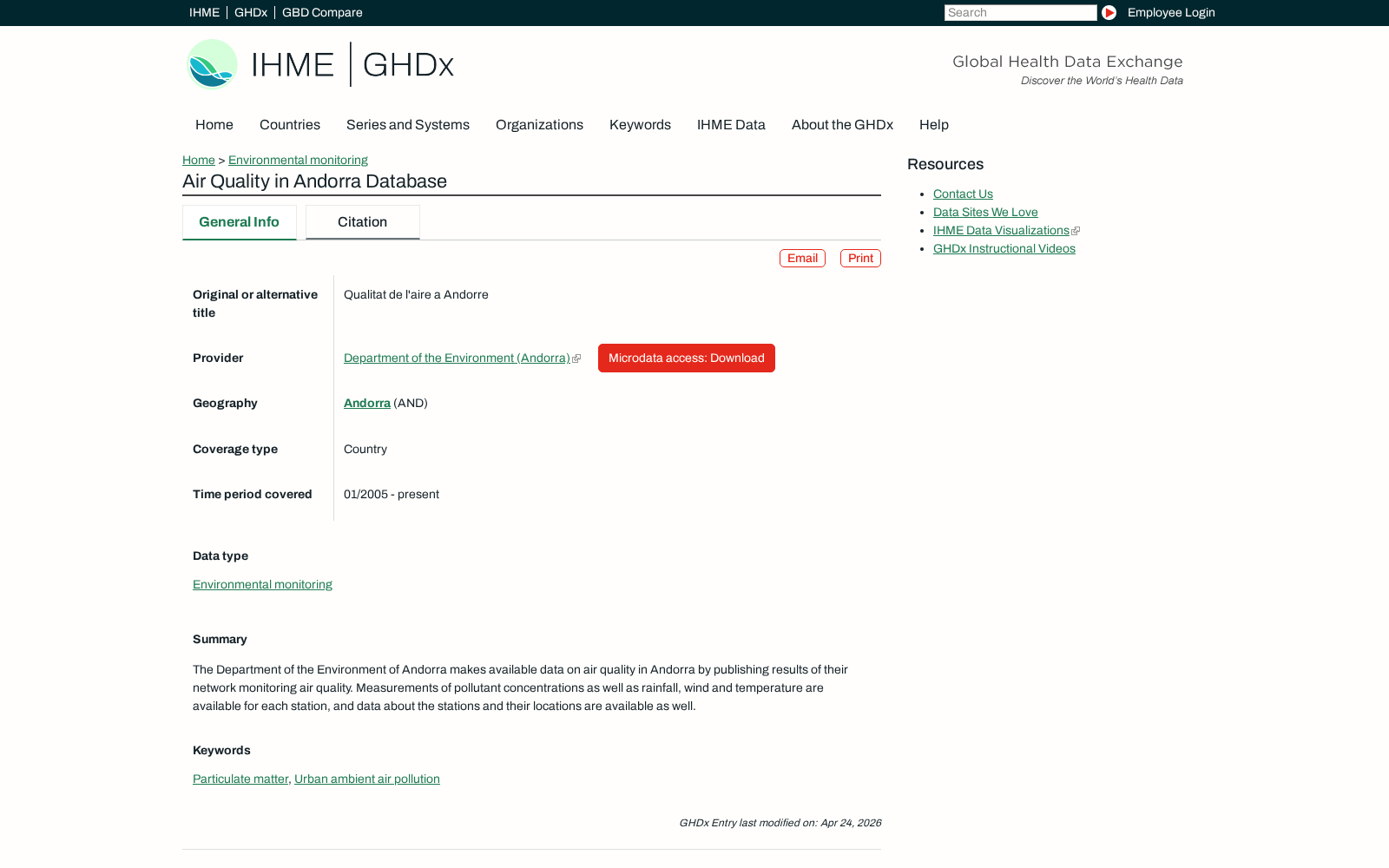Click the Email button
Screen dimensions: 1389x868
(x=802, y=259)
